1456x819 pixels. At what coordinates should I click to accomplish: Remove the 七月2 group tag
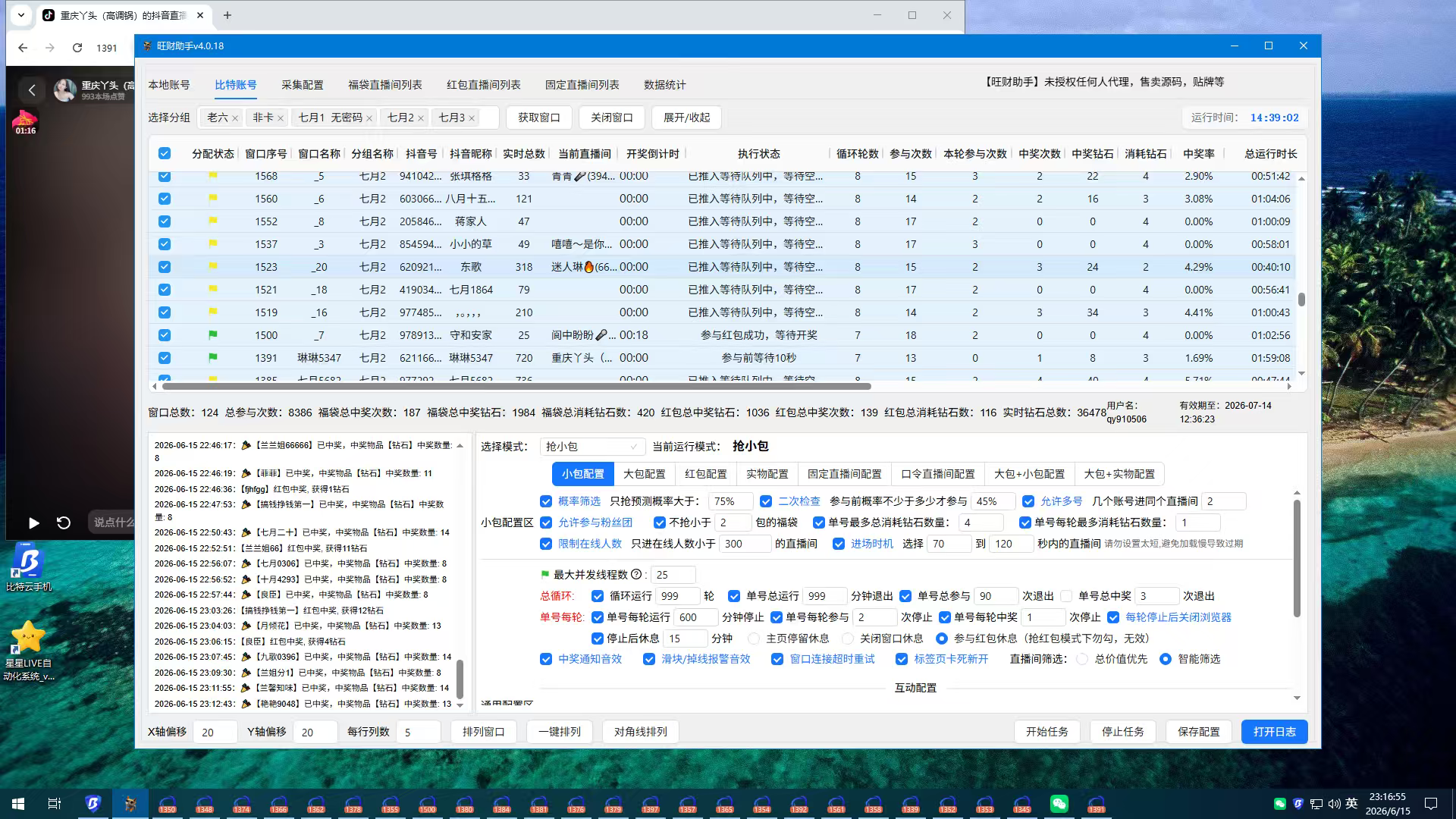coord(421,118)
